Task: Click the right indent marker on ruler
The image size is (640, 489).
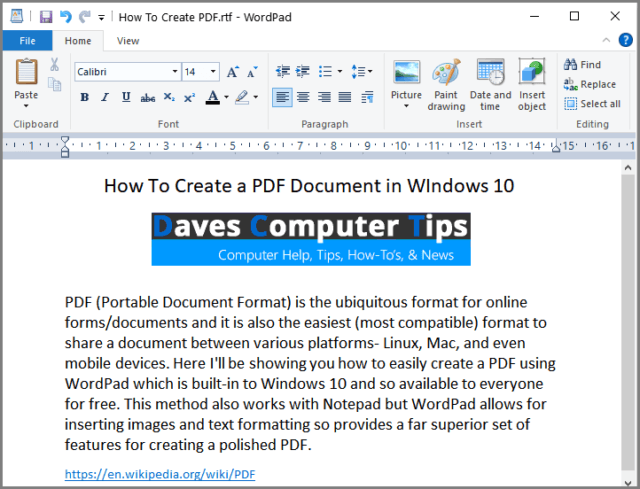Action: (x=556, y=149)
